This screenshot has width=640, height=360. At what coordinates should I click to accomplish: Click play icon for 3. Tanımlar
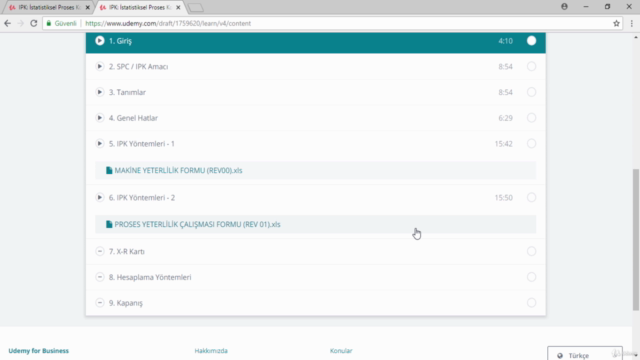click(100, 92)
